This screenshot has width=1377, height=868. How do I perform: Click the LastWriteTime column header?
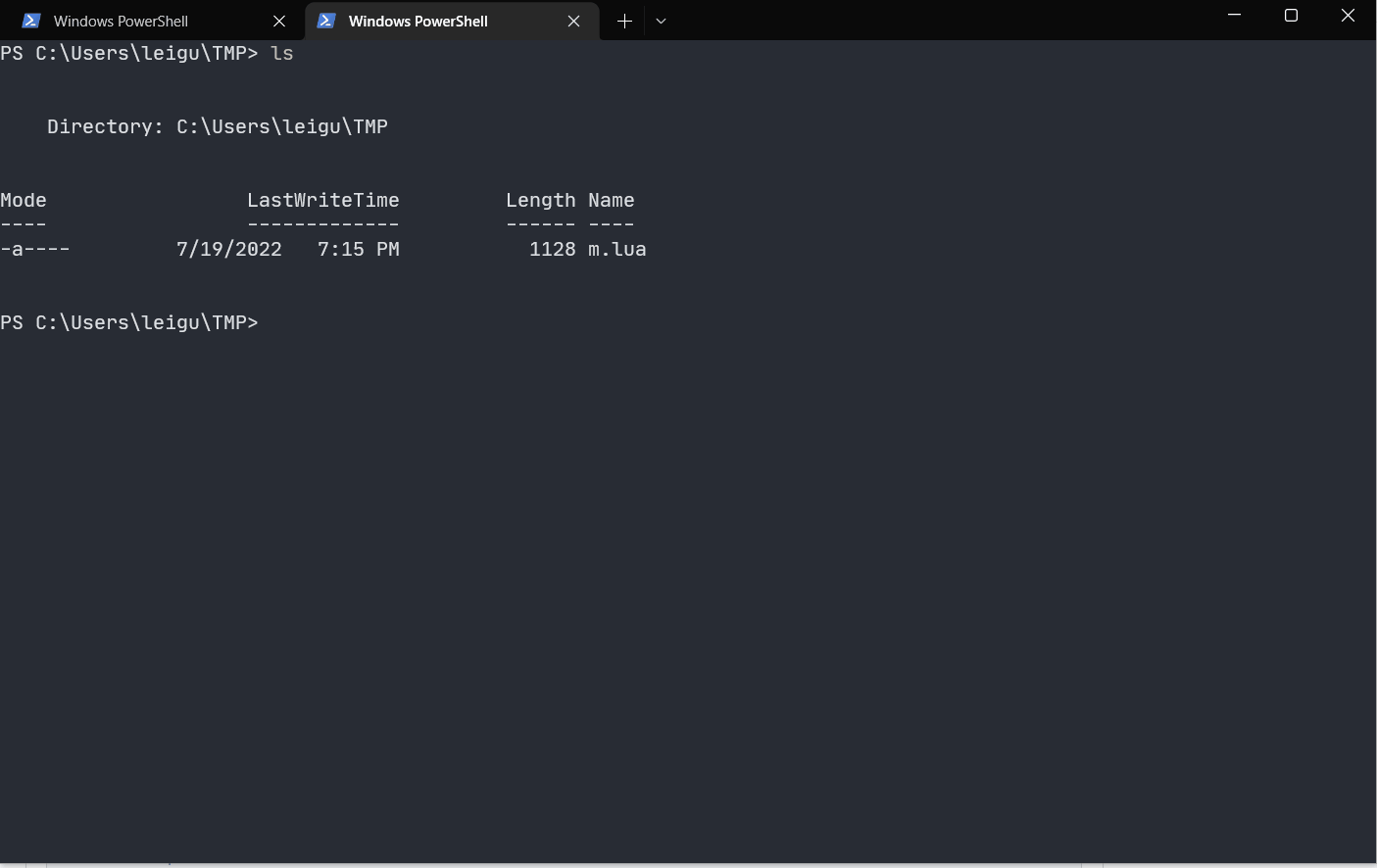click(323, 200)
